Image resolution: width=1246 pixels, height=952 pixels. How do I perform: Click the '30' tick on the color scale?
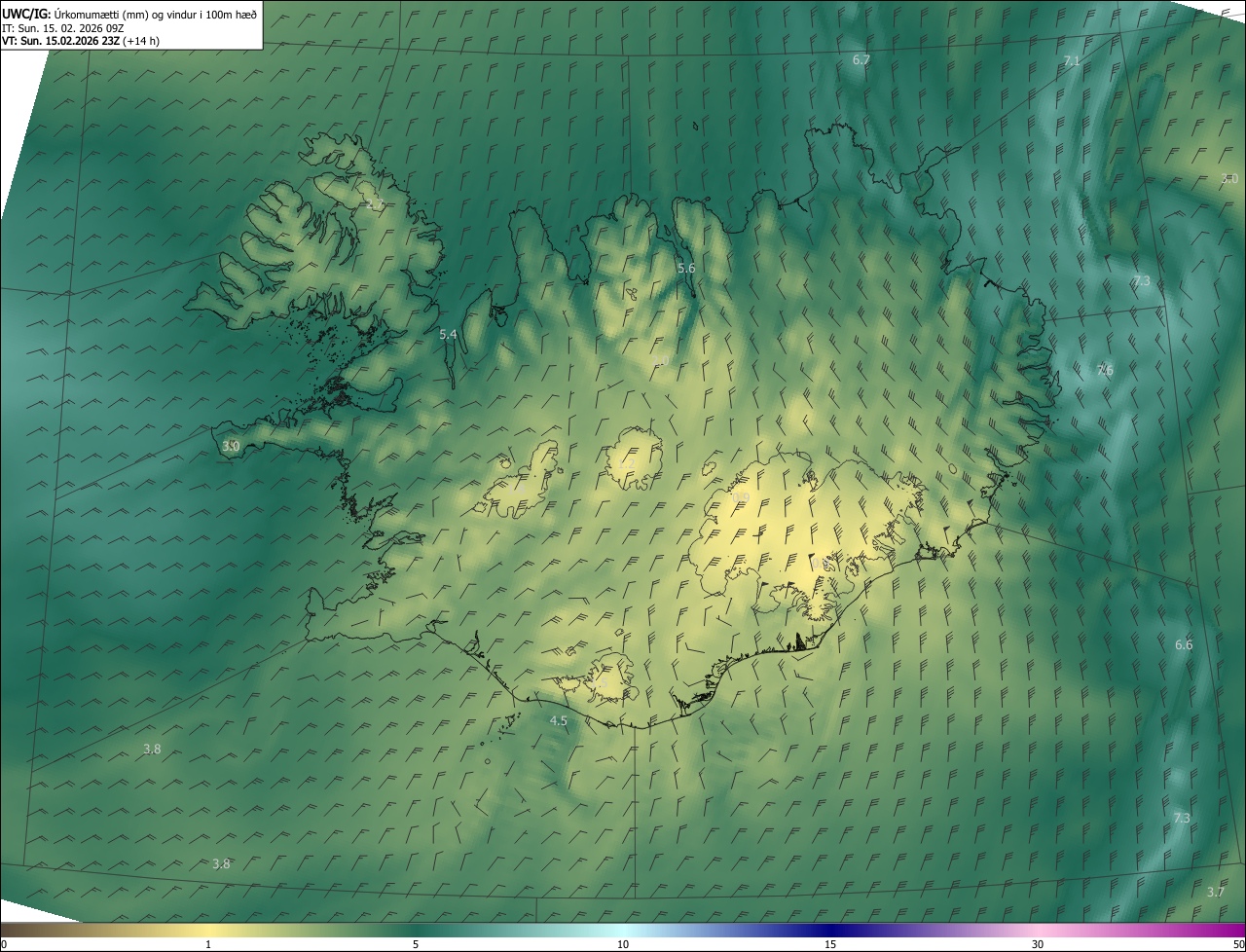coord(1038,944)
